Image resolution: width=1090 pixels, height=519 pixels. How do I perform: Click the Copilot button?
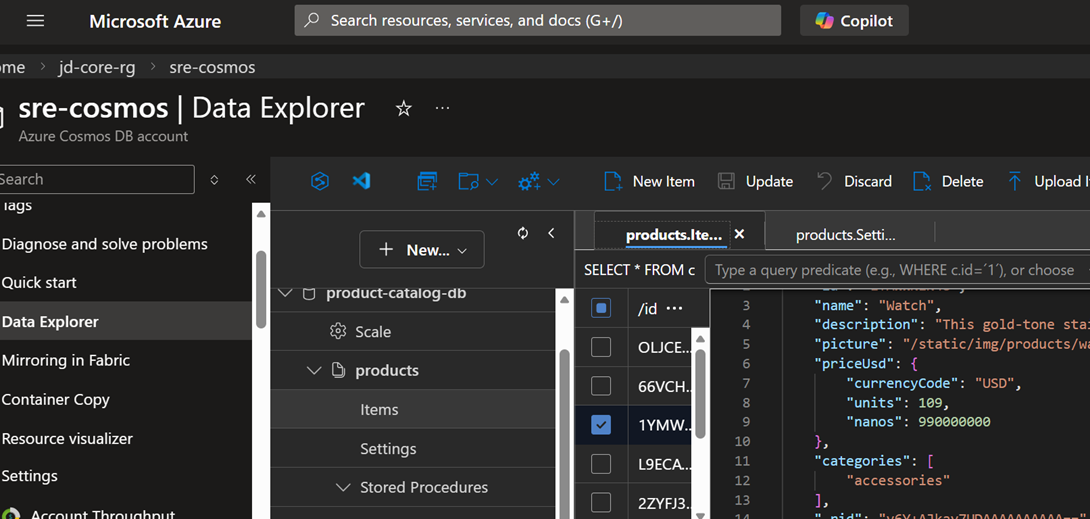[x=854, y=21]
